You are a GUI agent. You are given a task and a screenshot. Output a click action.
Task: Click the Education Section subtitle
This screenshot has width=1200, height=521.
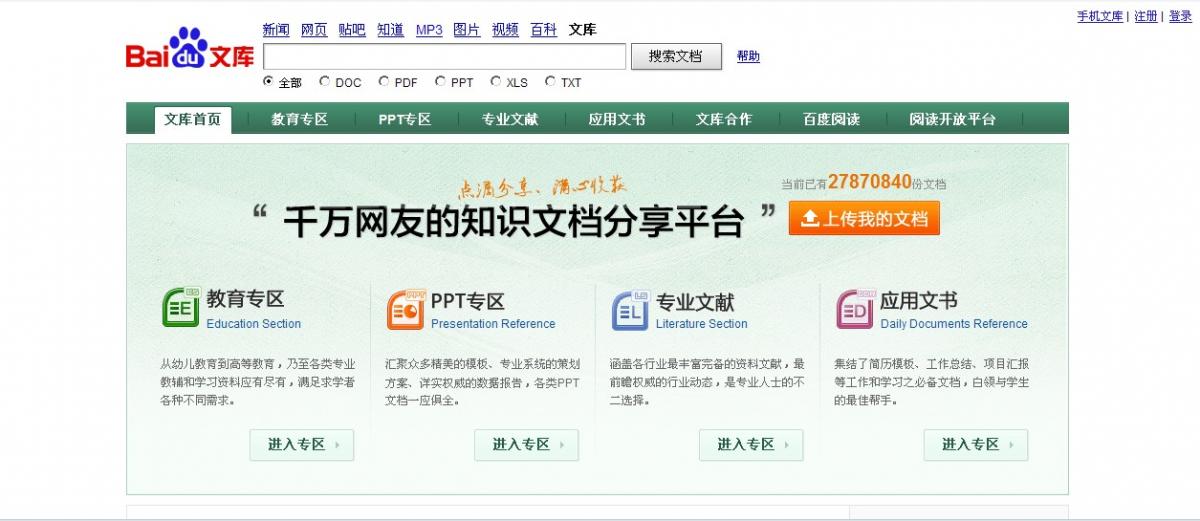[254, 324]
